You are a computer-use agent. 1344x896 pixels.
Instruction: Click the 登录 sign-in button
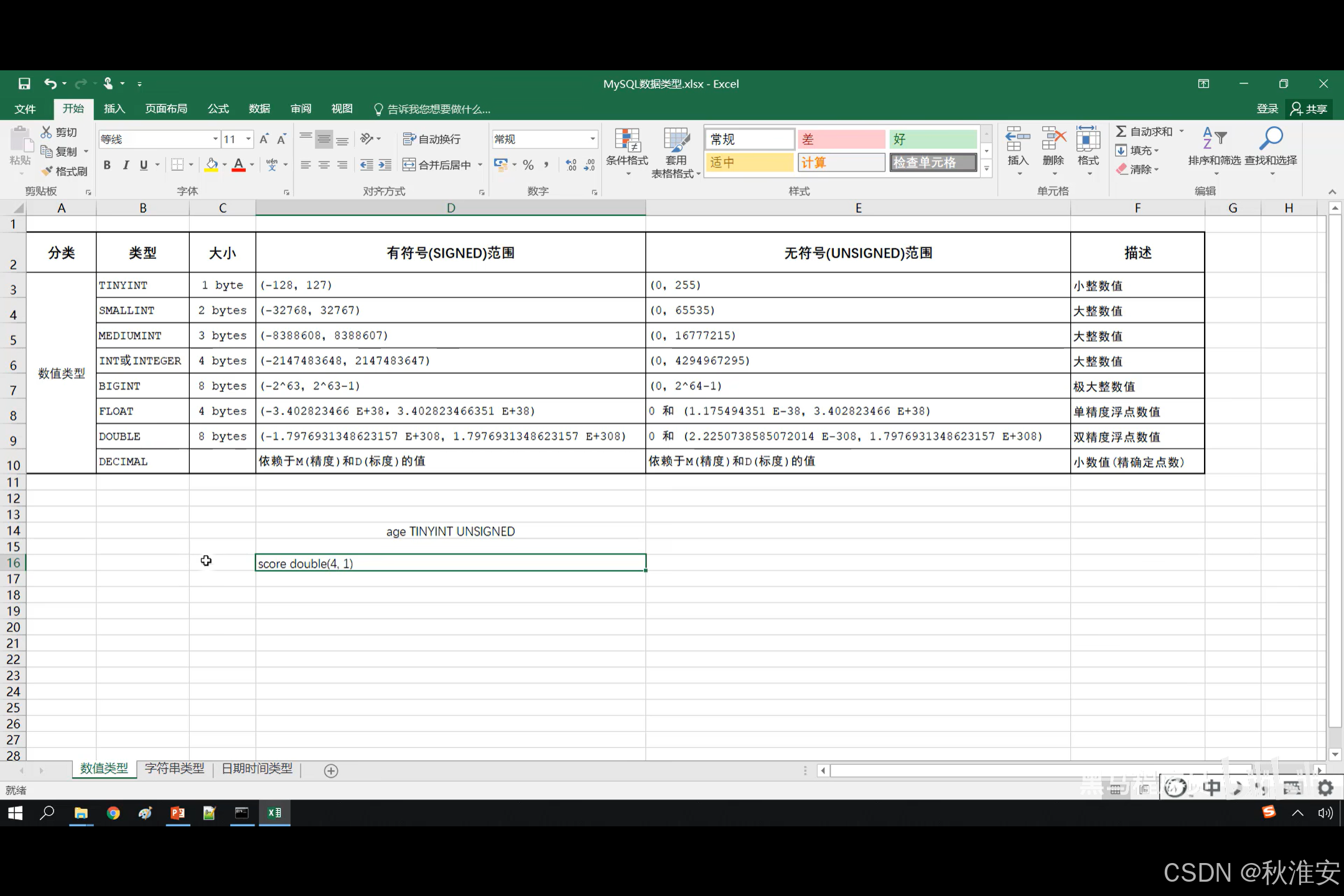pos(1267,109)
